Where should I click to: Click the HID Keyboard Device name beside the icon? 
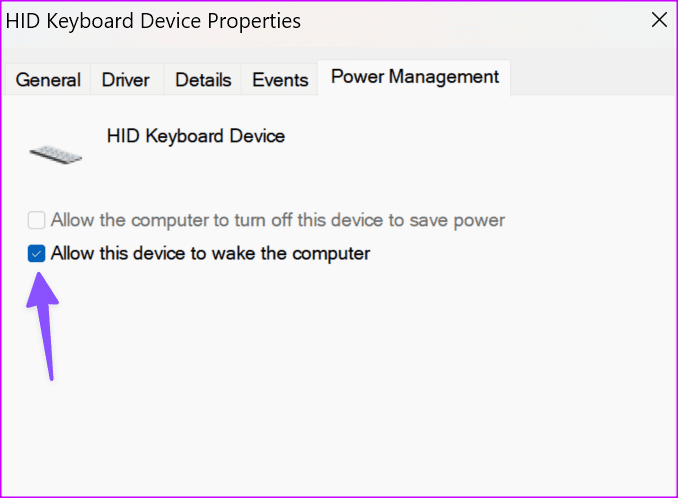coord(196,136)
